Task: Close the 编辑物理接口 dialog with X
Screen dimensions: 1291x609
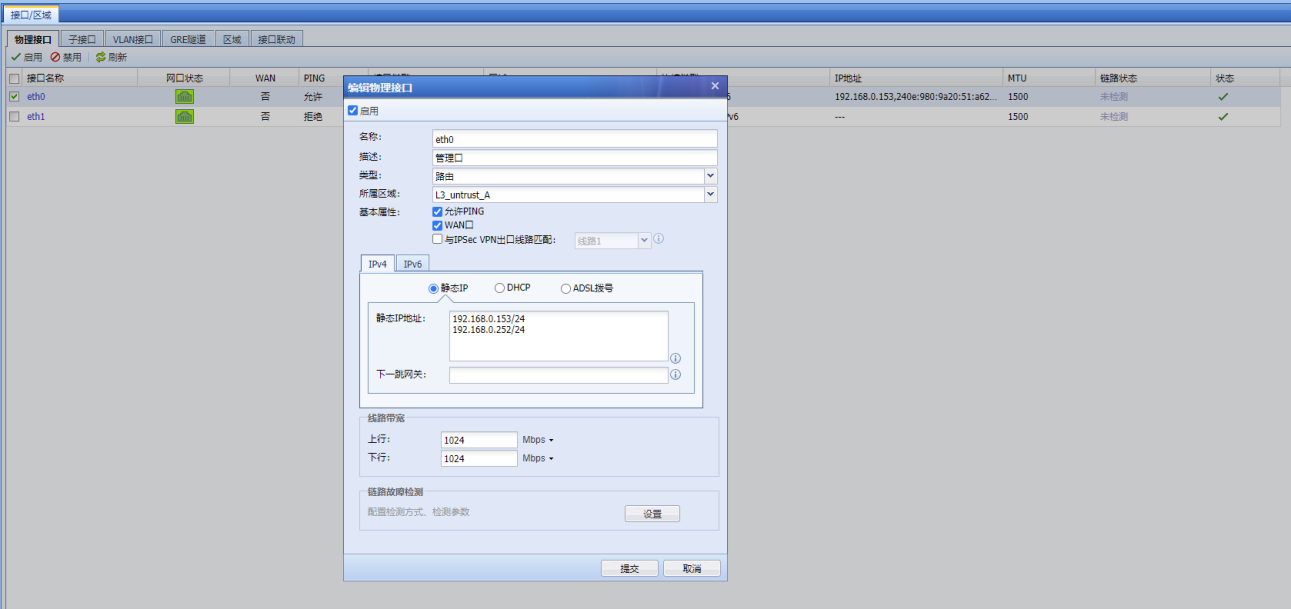Action: click(x=714, y=87)
